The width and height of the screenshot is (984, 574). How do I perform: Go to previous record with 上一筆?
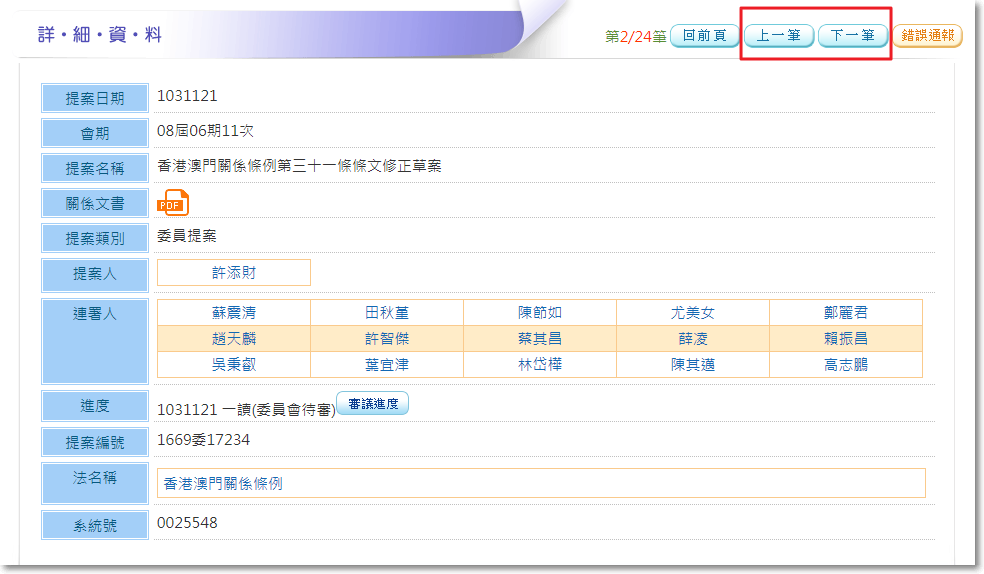(778, 36)
